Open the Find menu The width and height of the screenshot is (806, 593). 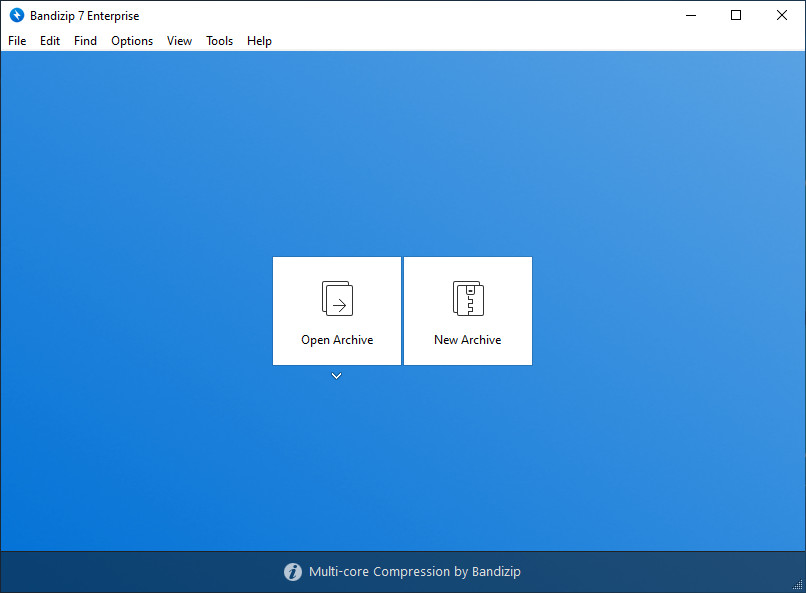tap(85, 41)
